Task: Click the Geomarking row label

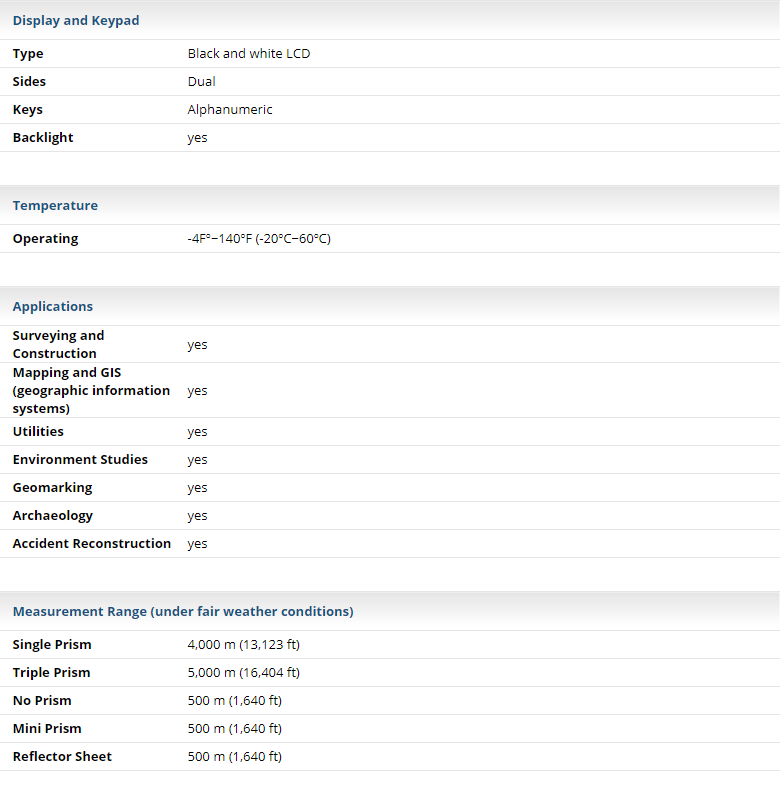Action: pos(52,488)
